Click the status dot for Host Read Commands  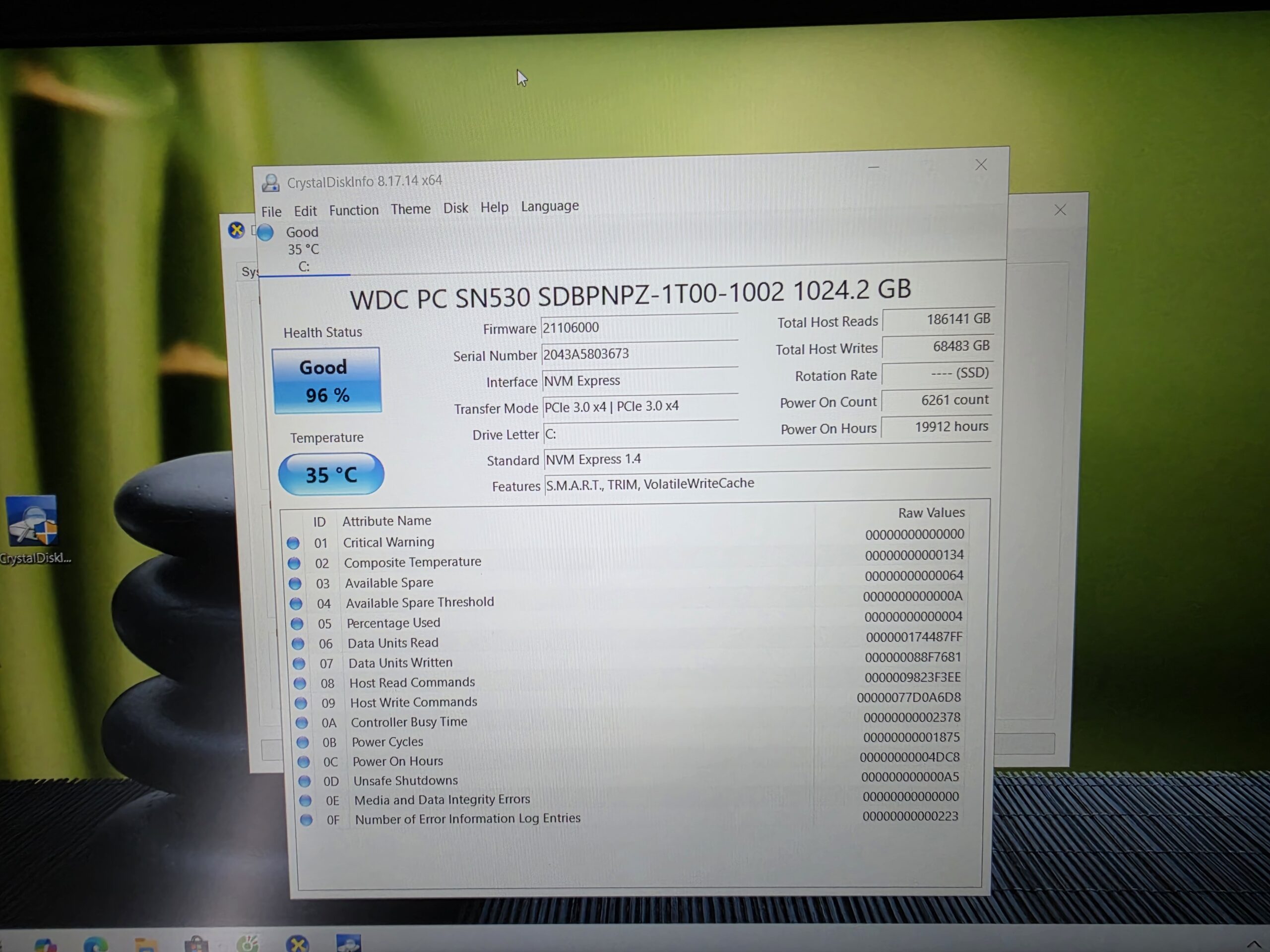click(x=300, y=683)
